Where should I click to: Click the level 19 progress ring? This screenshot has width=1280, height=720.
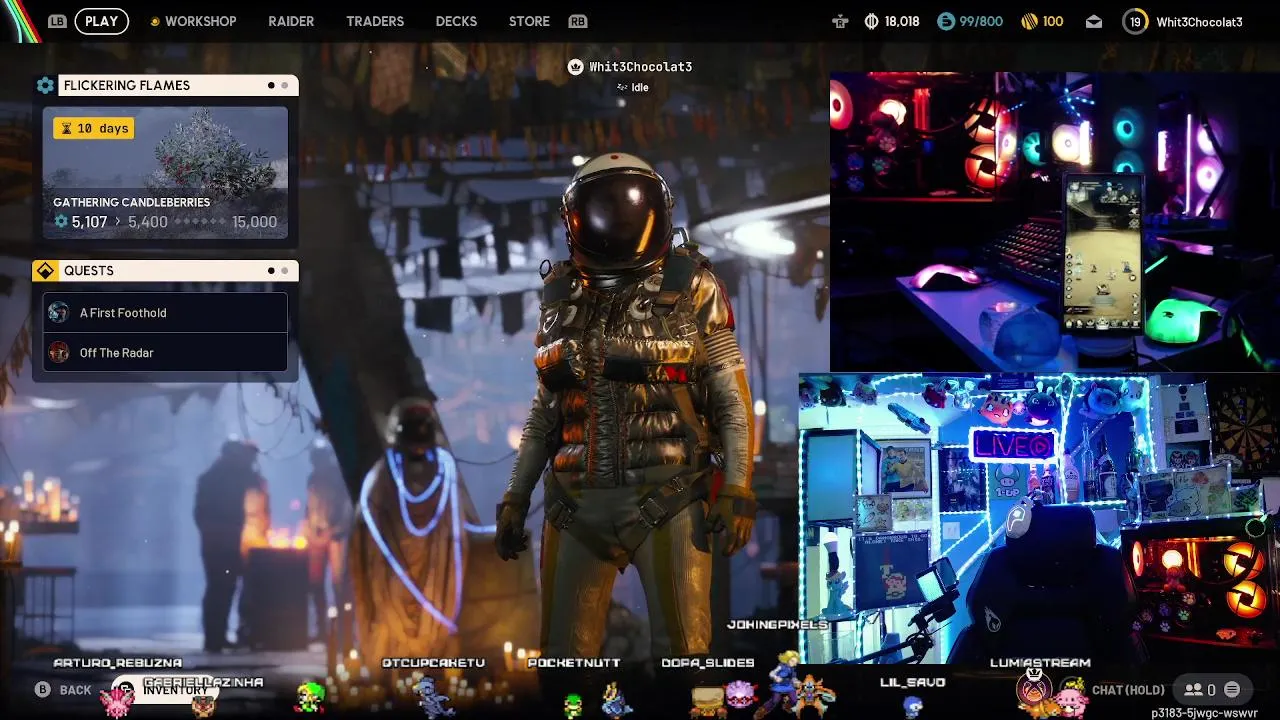coord(1135,21)
